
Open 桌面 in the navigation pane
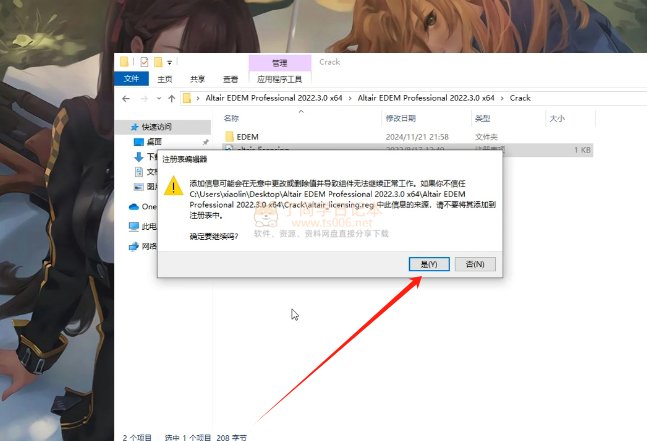(x=154, y=142)
